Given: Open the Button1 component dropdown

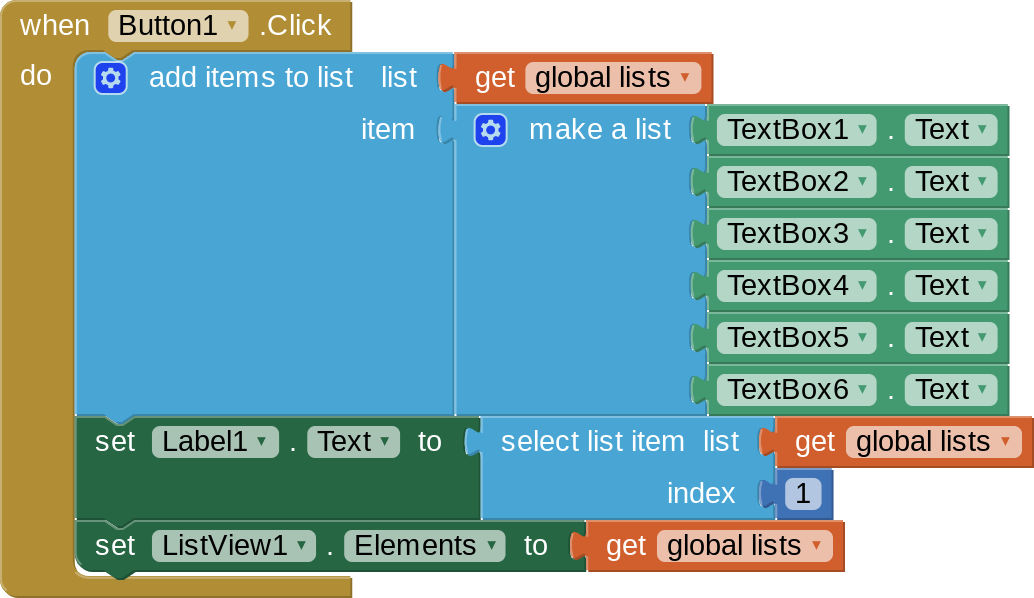Looking at the screenshot, I should 178,26.
